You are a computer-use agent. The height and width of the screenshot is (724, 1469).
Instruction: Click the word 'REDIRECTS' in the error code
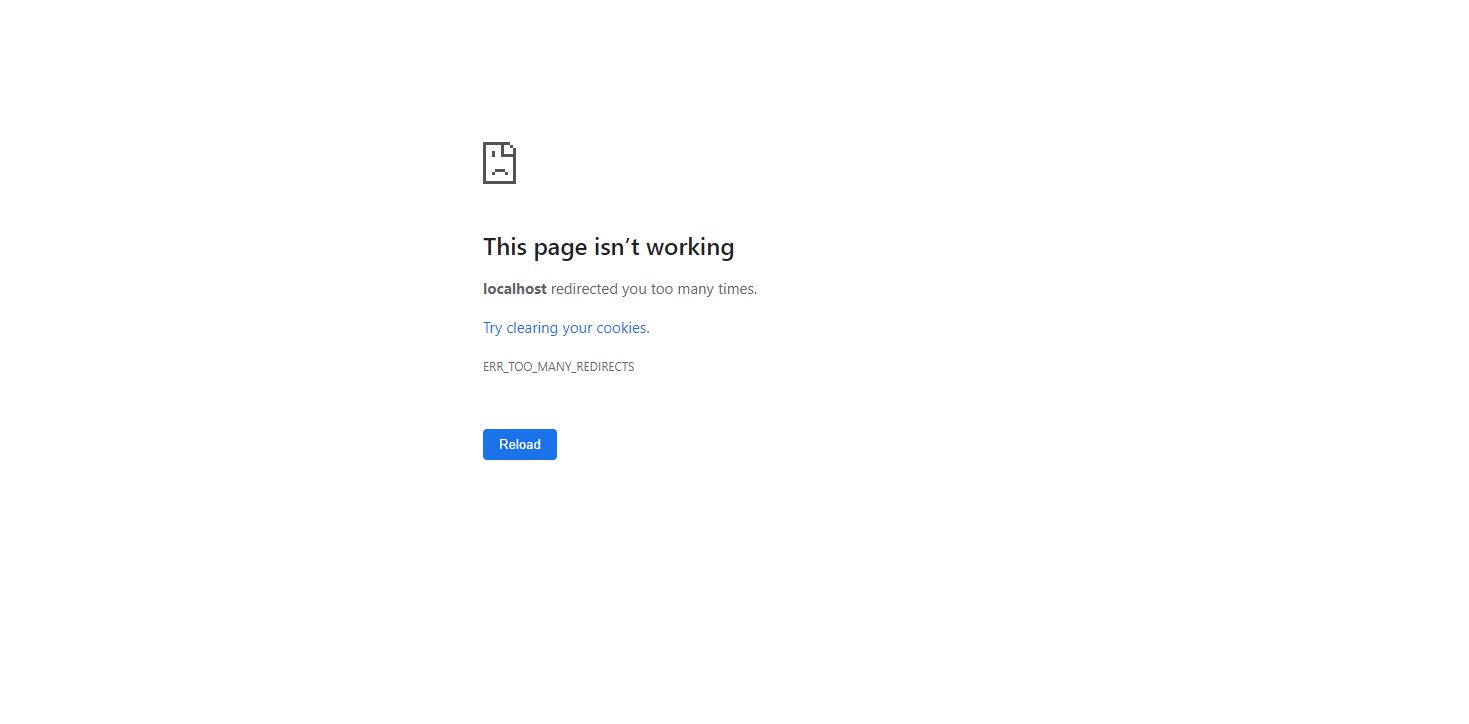[607, 367]
